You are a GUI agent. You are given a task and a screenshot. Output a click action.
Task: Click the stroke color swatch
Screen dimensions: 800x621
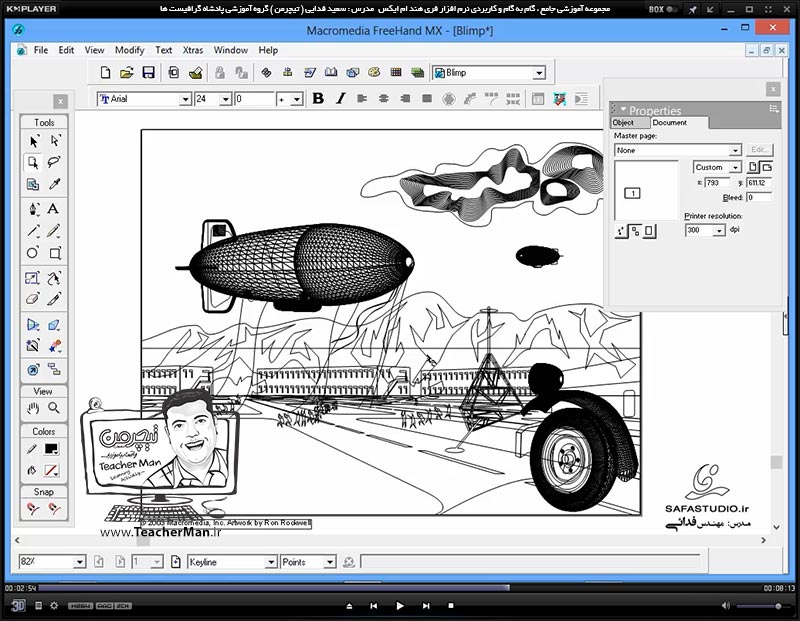point(51,449)
